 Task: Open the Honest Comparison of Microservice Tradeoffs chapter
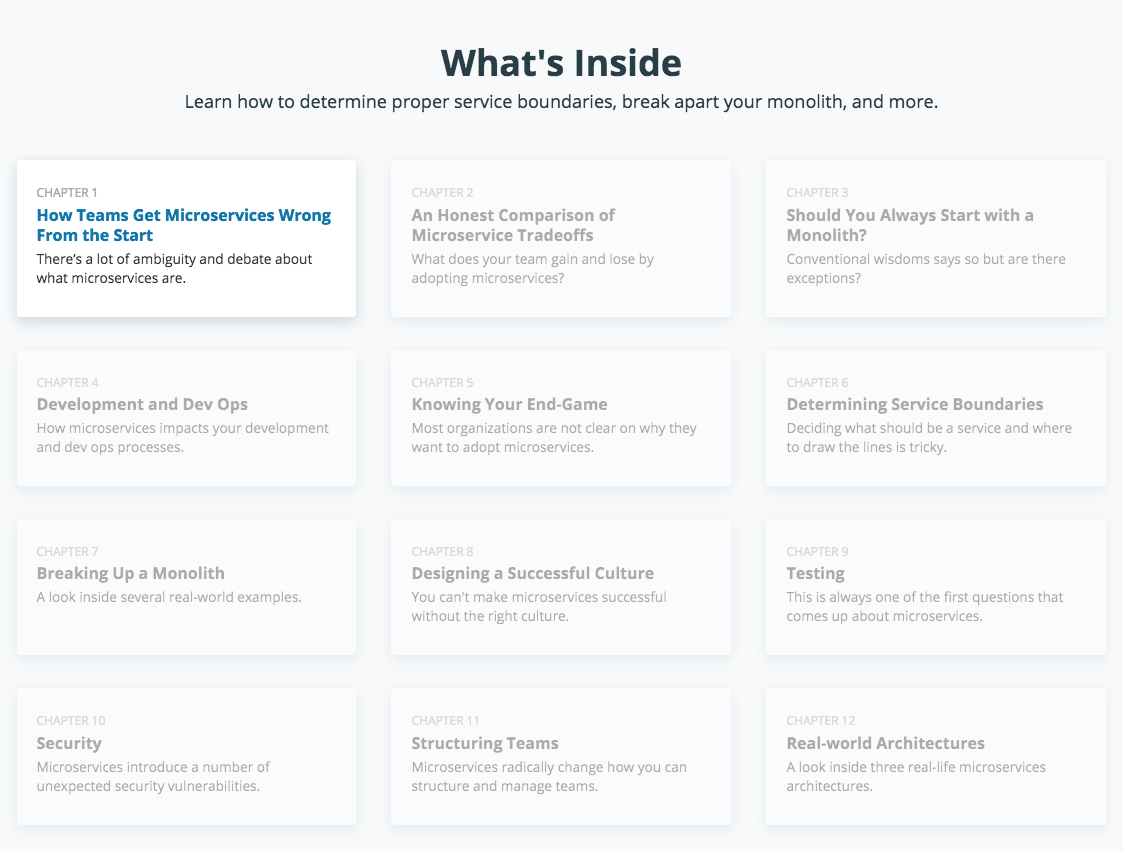click(x=513, y=225)
